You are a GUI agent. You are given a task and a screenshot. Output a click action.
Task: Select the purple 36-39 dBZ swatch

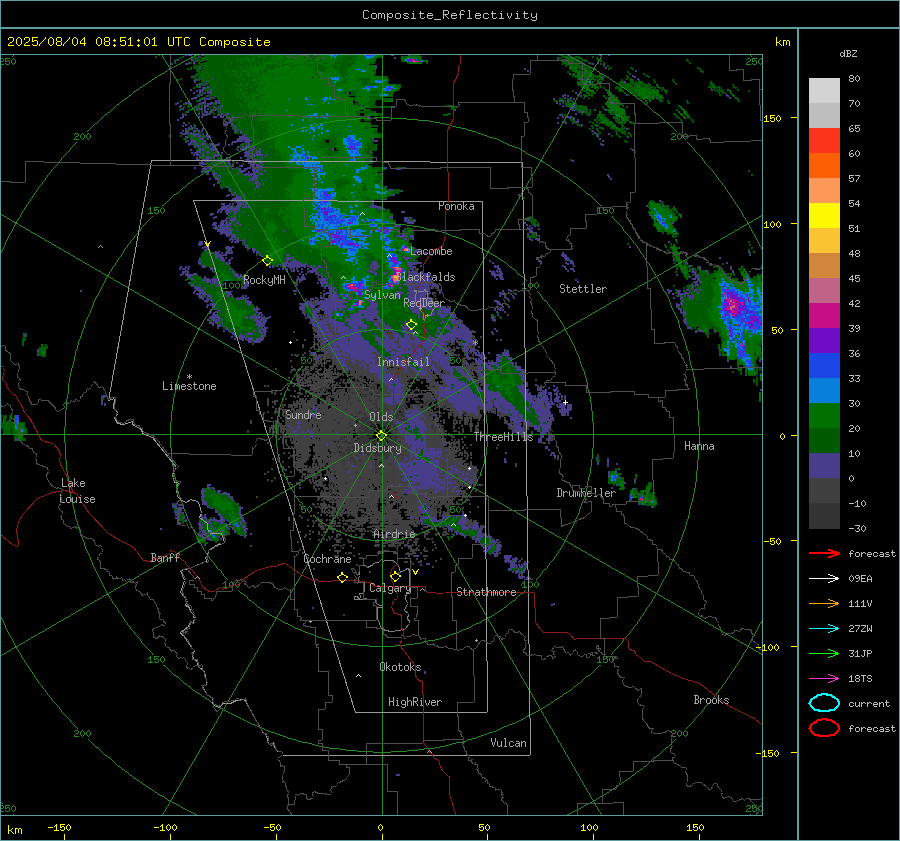[824, 341]
